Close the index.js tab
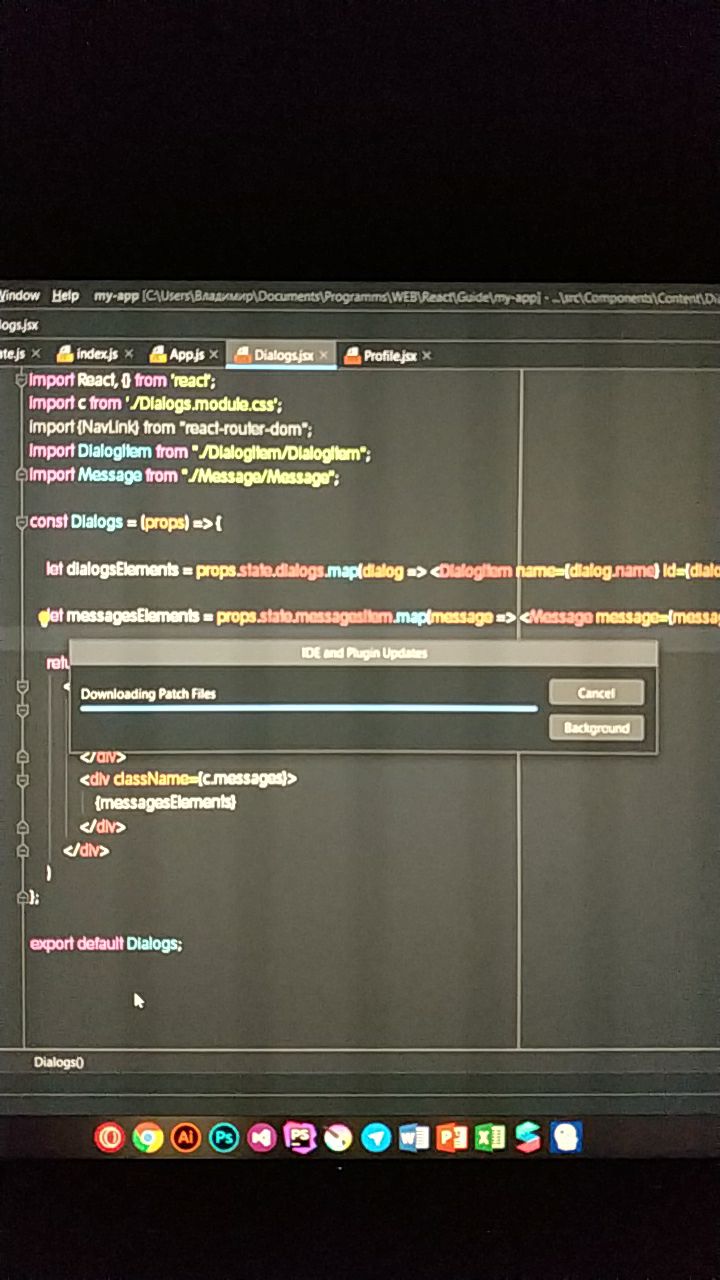This screenshot has width=720, height=1280. click(129, 354)
